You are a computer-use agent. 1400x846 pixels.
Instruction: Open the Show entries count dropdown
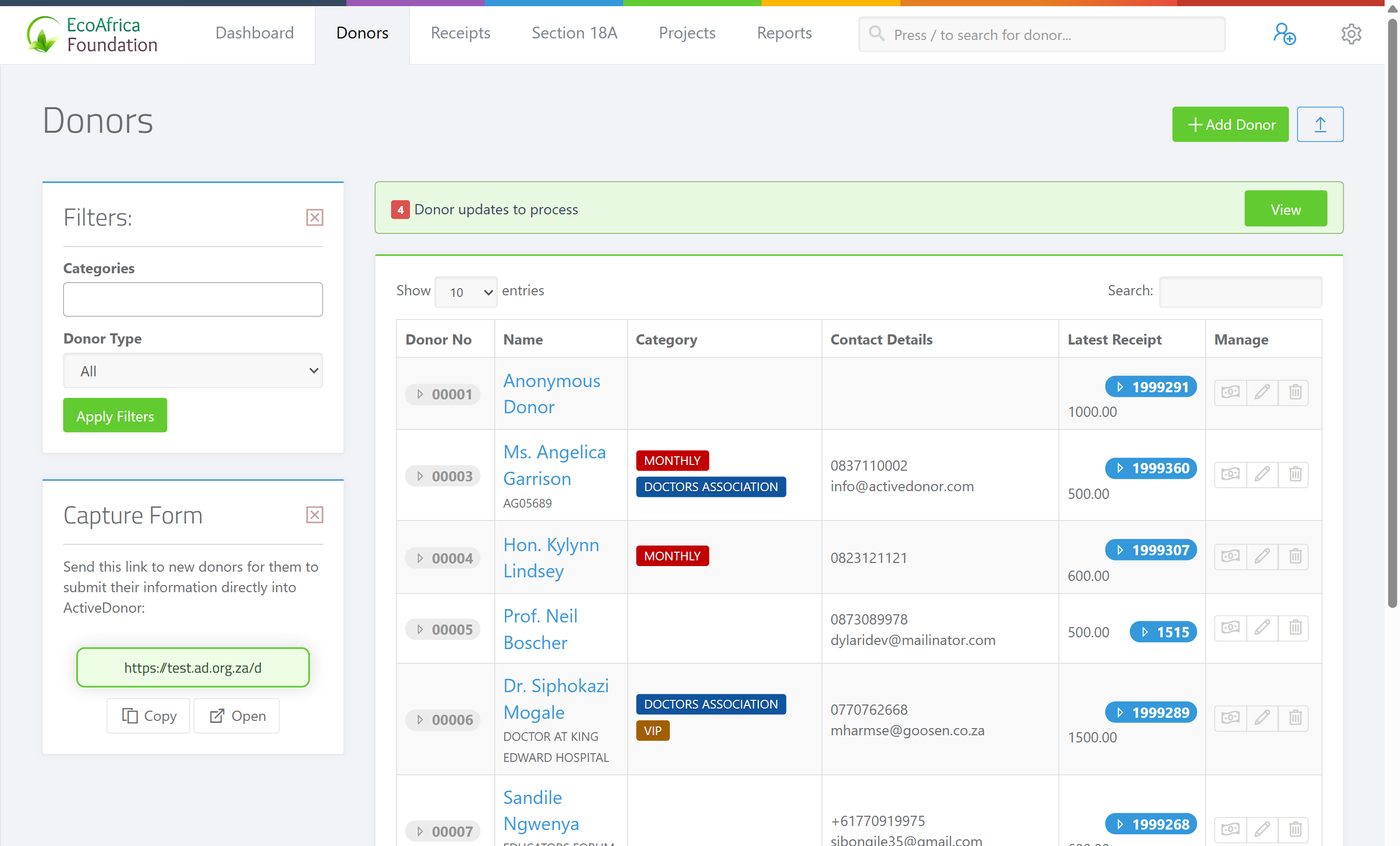(466, 292)
